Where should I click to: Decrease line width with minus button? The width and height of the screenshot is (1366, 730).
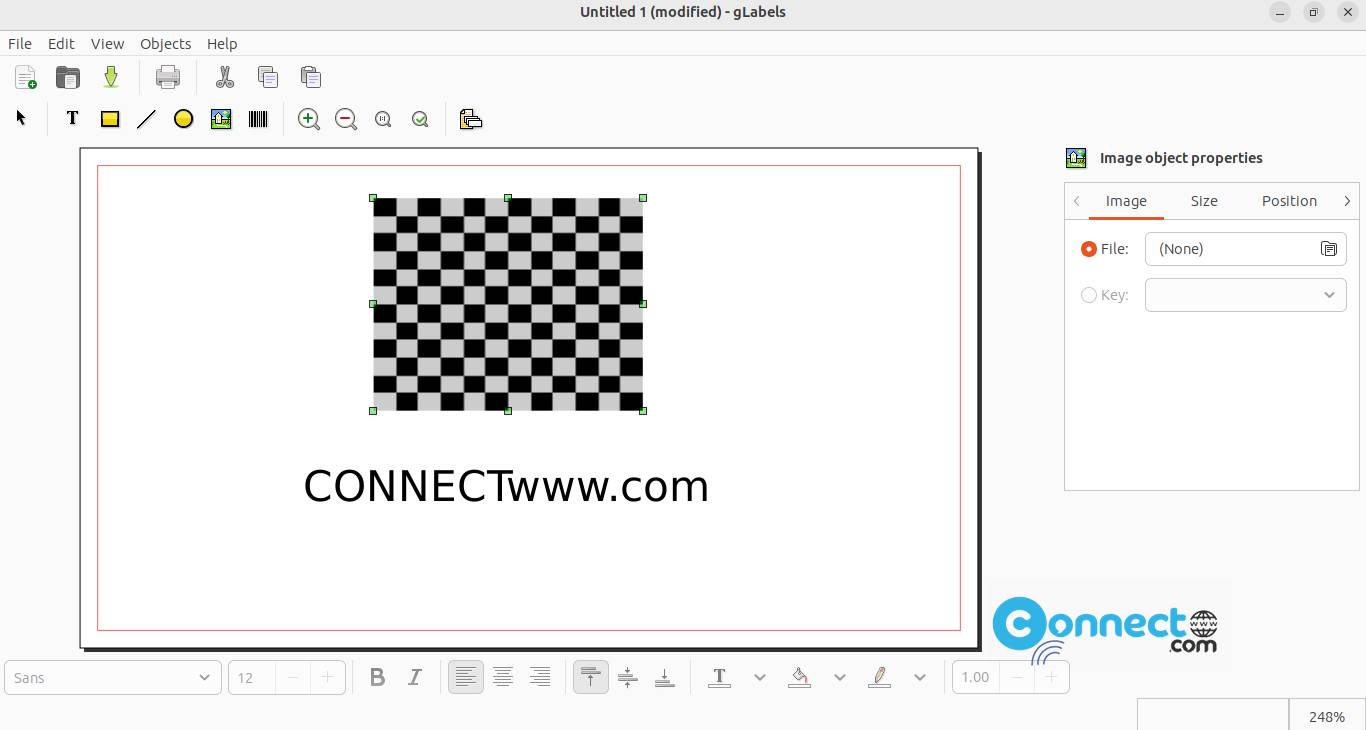click(x=1017, y=677)
